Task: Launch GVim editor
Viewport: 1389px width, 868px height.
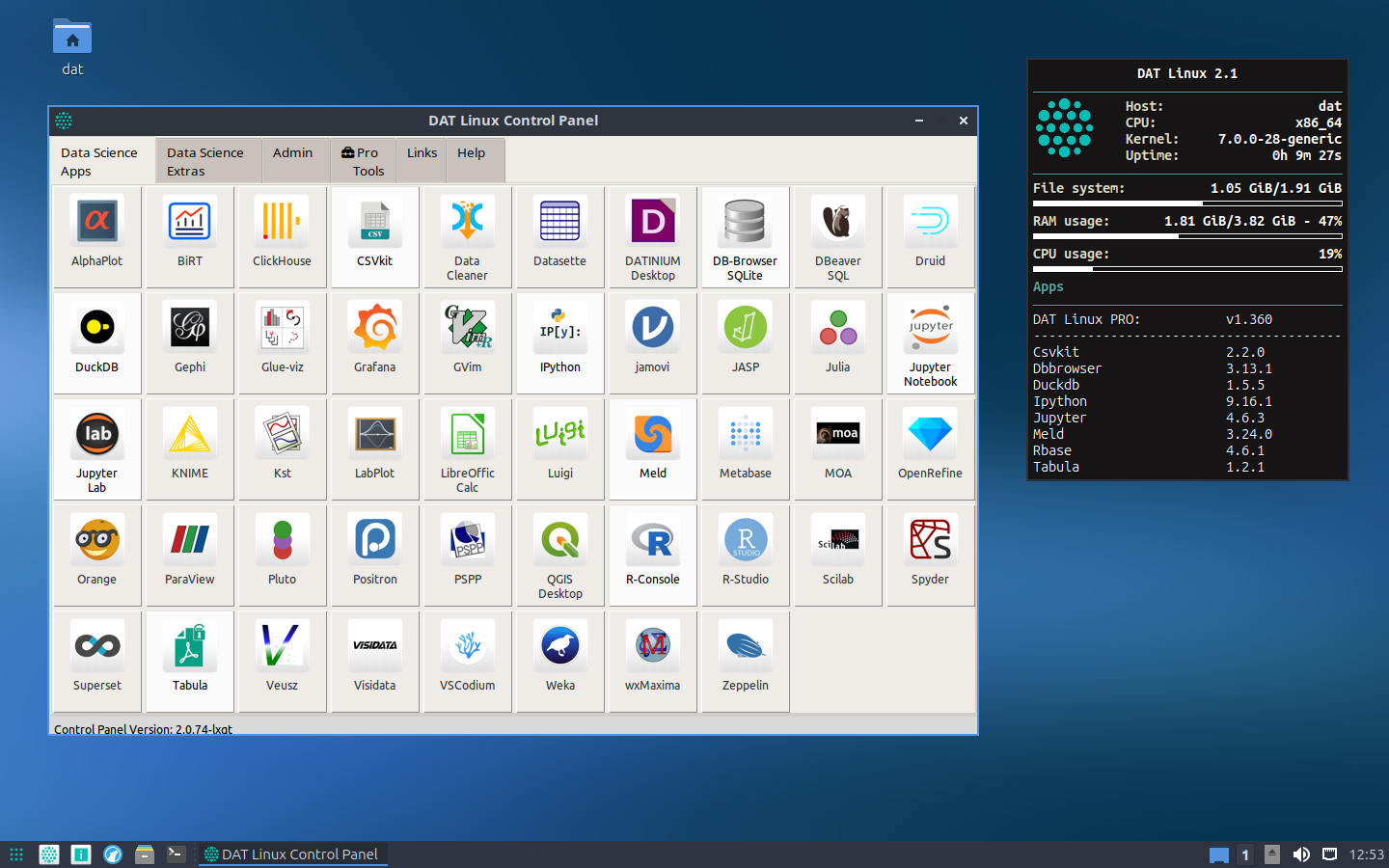Action: 468,343
